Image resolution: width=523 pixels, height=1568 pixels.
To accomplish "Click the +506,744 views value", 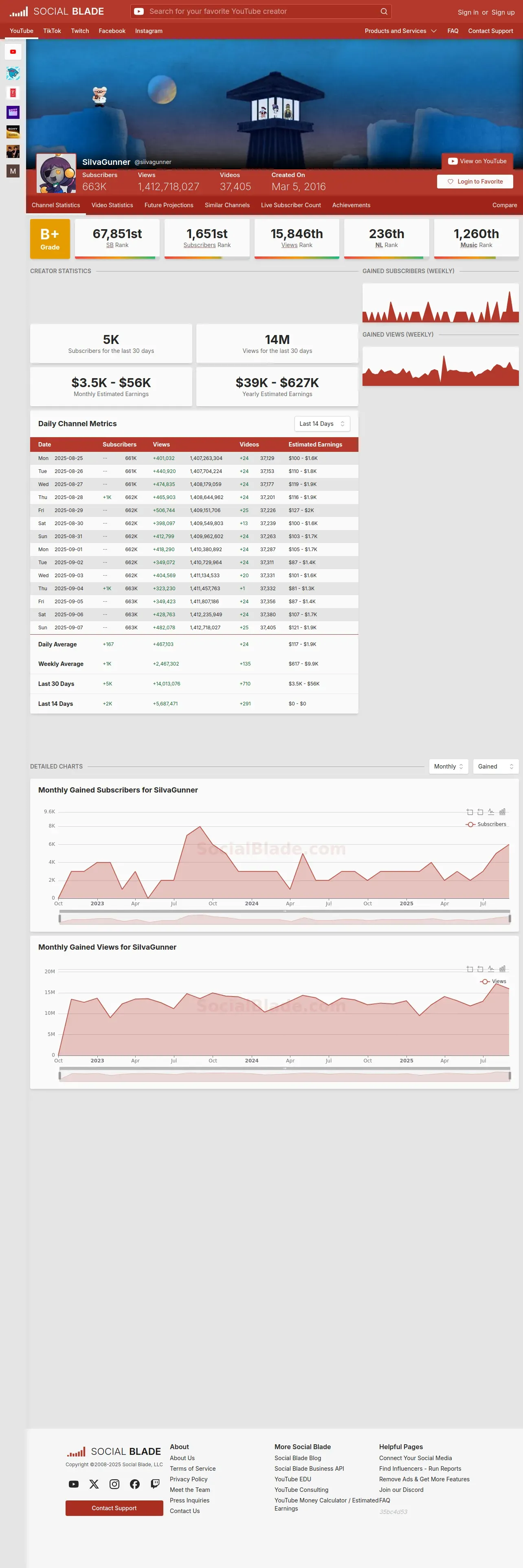I will tap(164, 511).
